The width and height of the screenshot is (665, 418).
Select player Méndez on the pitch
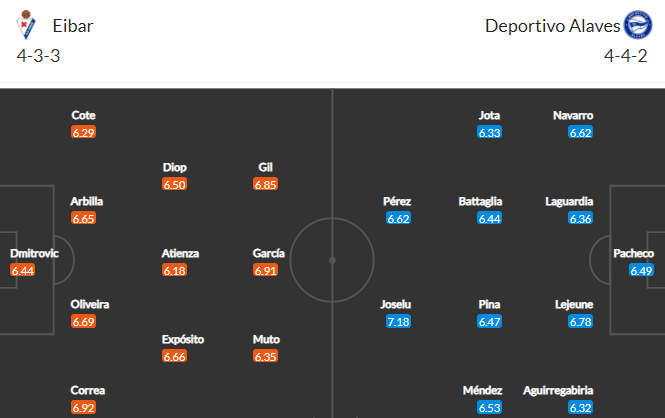click(482, 390)
